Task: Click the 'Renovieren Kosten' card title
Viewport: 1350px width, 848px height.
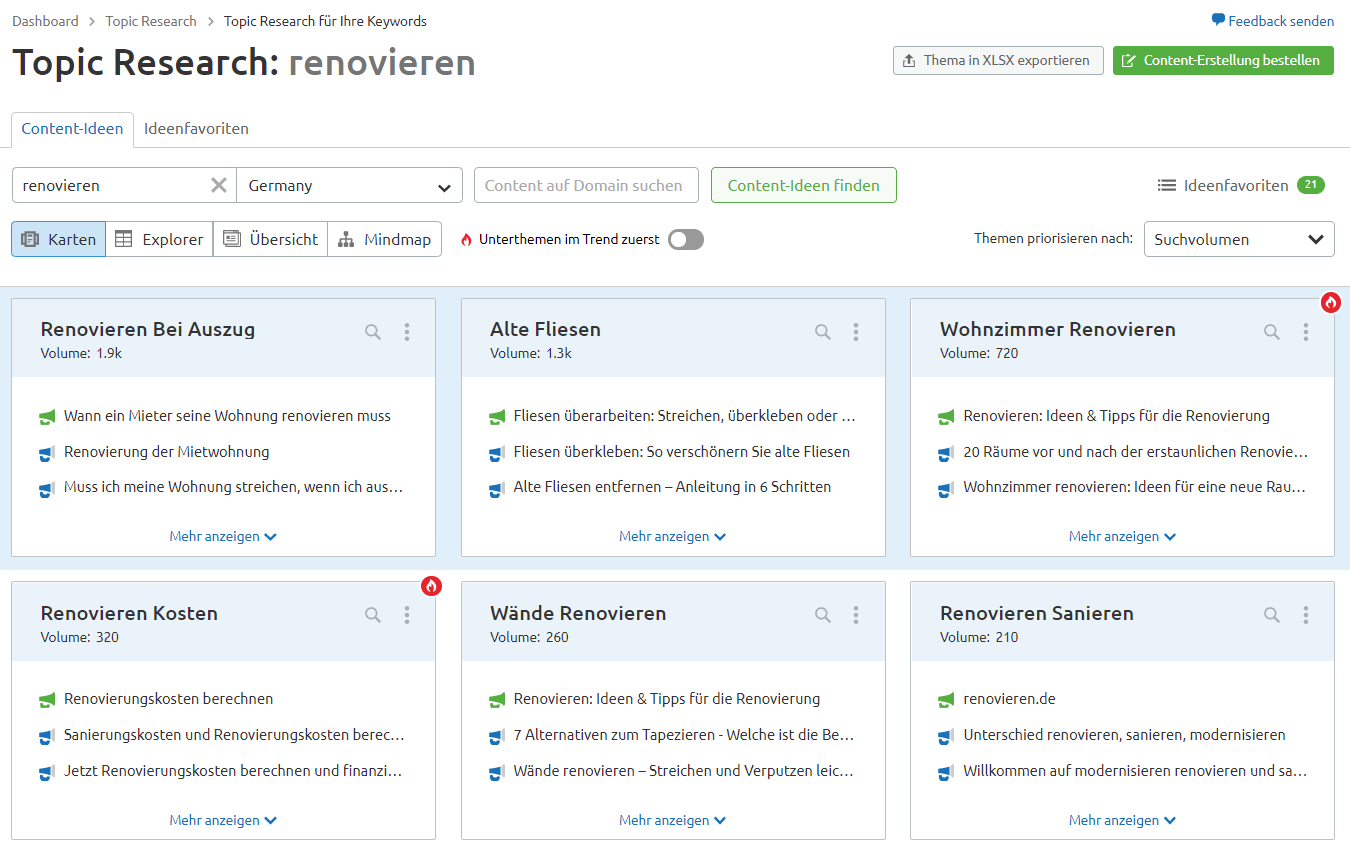Action: (129, 613)
